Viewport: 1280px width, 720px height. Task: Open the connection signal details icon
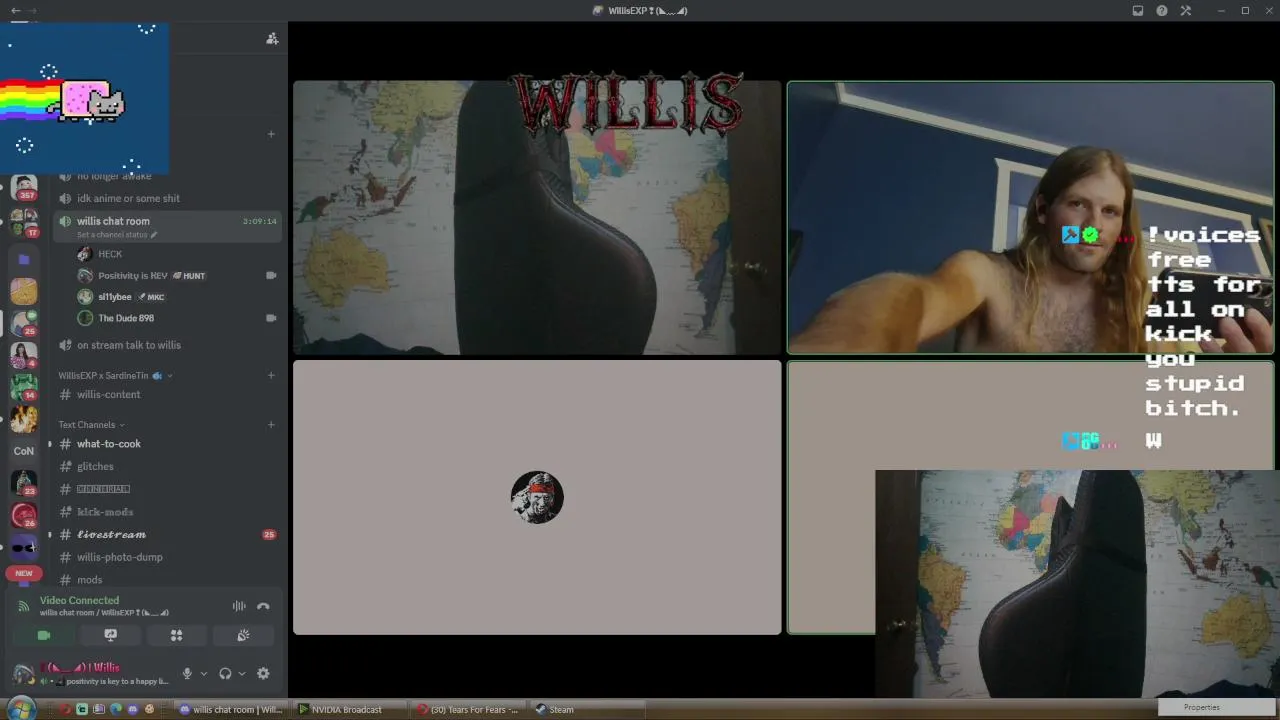pyautogui.click(x=24, y=606)
